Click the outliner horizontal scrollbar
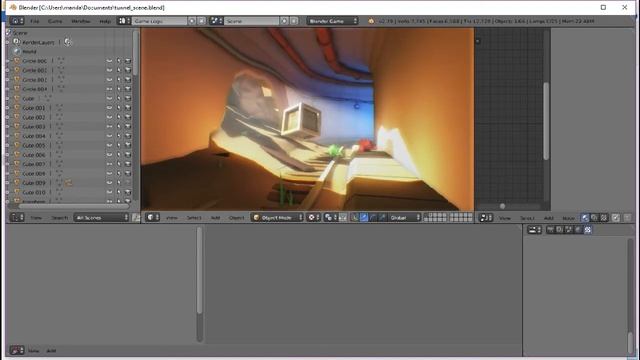This screenshot has height=360, width=640. [74, 206]
